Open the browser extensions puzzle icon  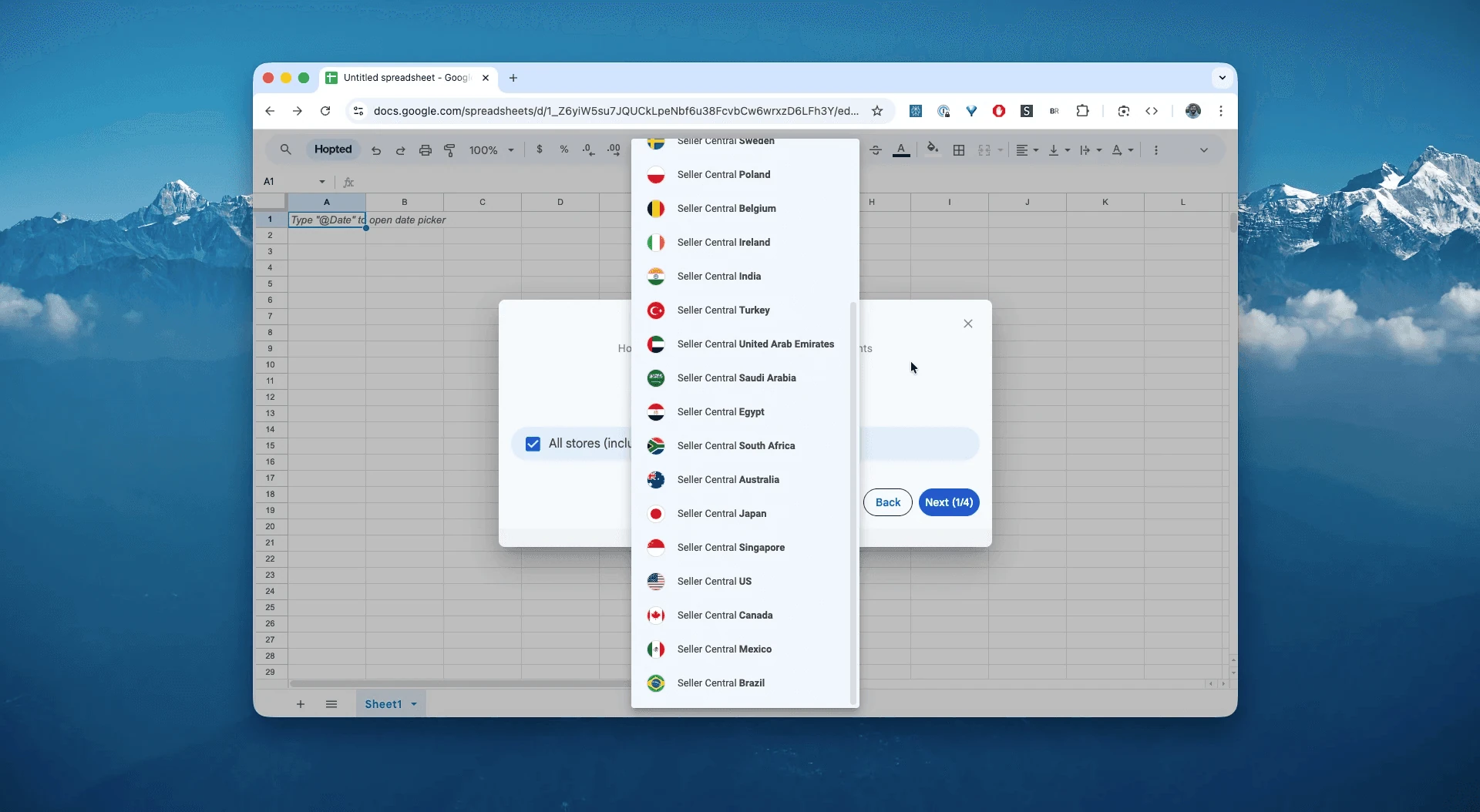[x=1082, y=111]
